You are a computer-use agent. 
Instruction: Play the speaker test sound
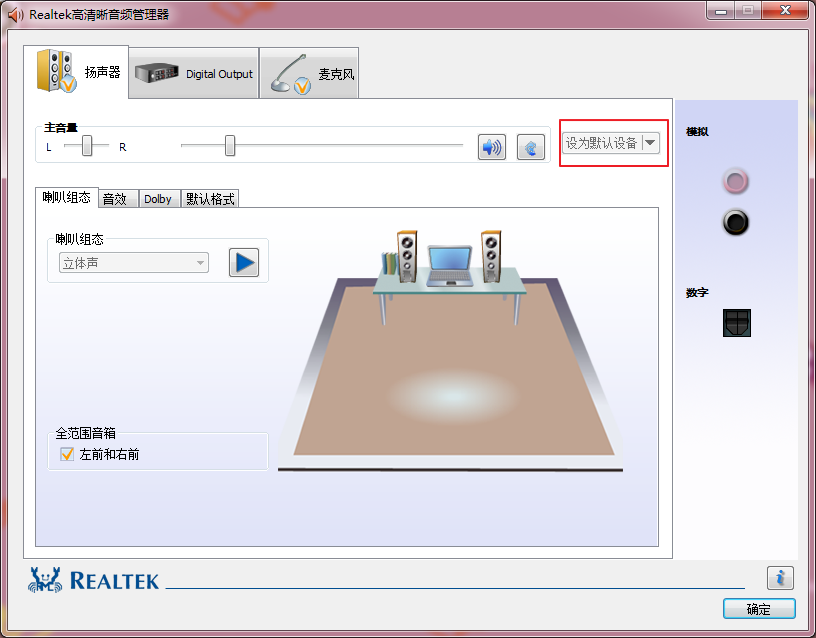click(x=244, y=262)
